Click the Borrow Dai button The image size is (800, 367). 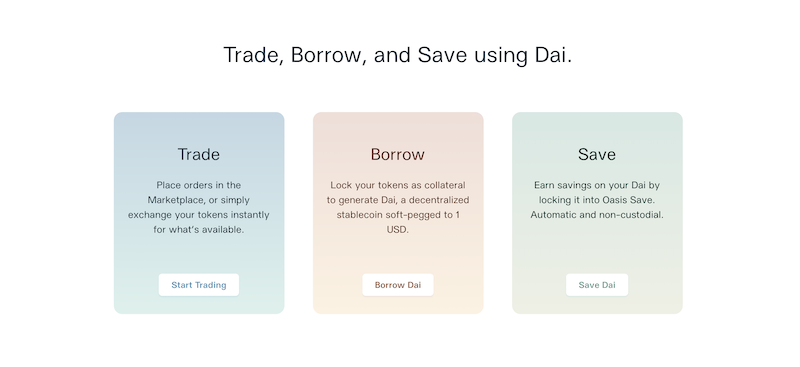tap(398, 285)
